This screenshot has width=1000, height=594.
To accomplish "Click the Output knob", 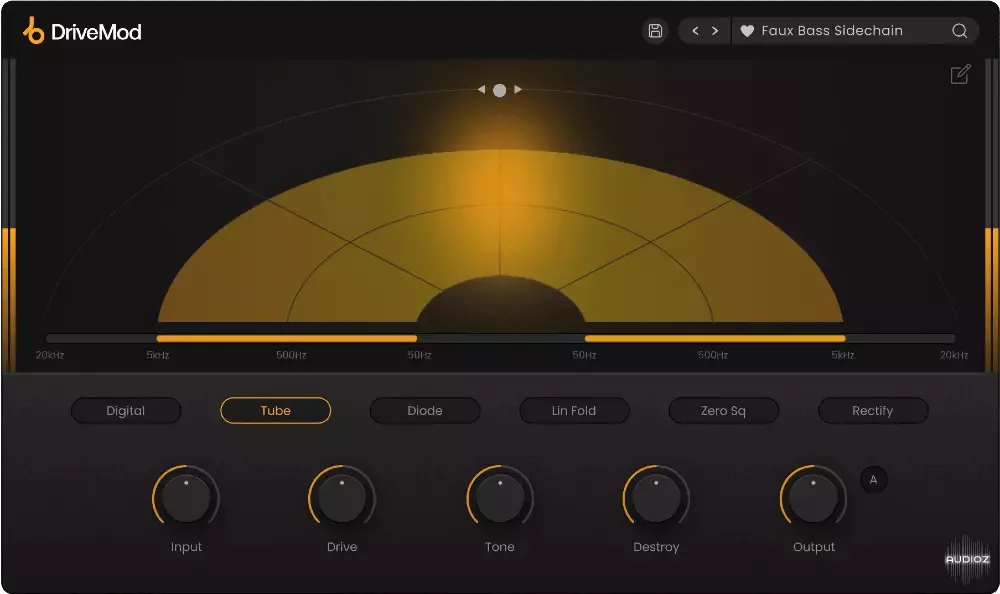I will pos(813,498).
